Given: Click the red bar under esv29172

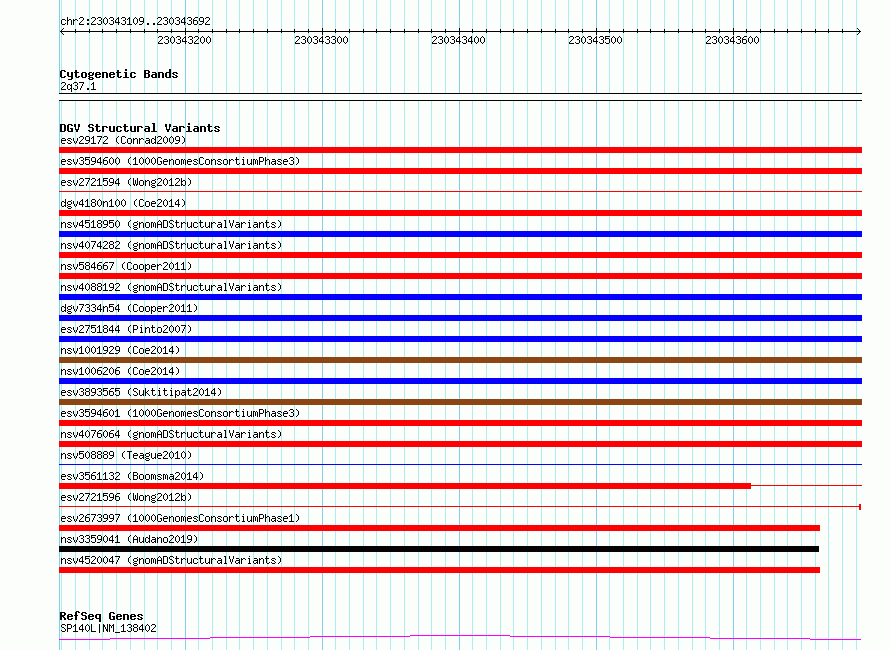Looking at the screenshot, I should pyautogui.click(x=460, y=150).
